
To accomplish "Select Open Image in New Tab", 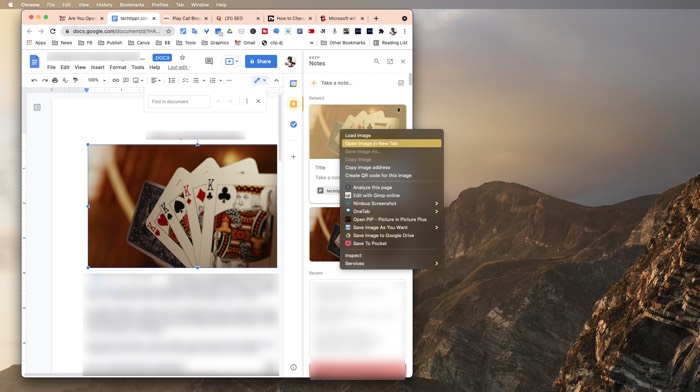I will 392,143.
